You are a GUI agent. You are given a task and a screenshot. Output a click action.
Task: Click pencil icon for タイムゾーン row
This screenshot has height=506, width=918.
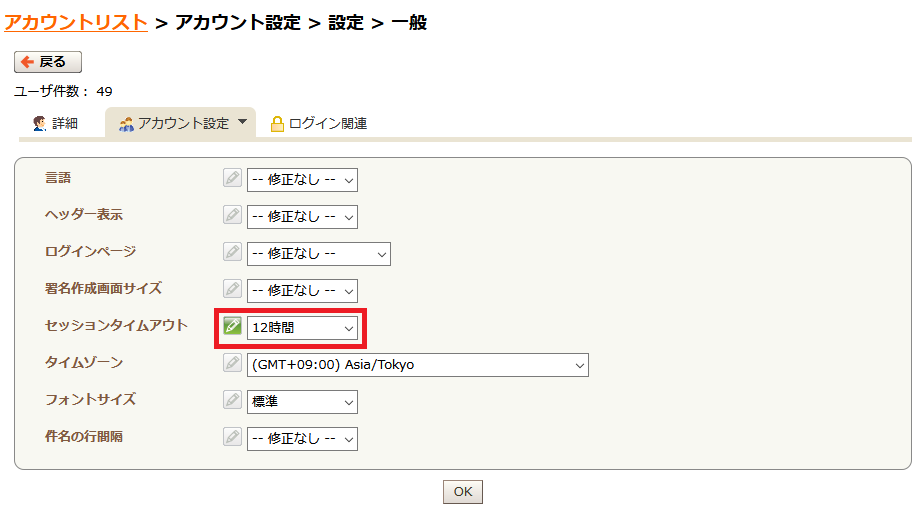[232, 363]
